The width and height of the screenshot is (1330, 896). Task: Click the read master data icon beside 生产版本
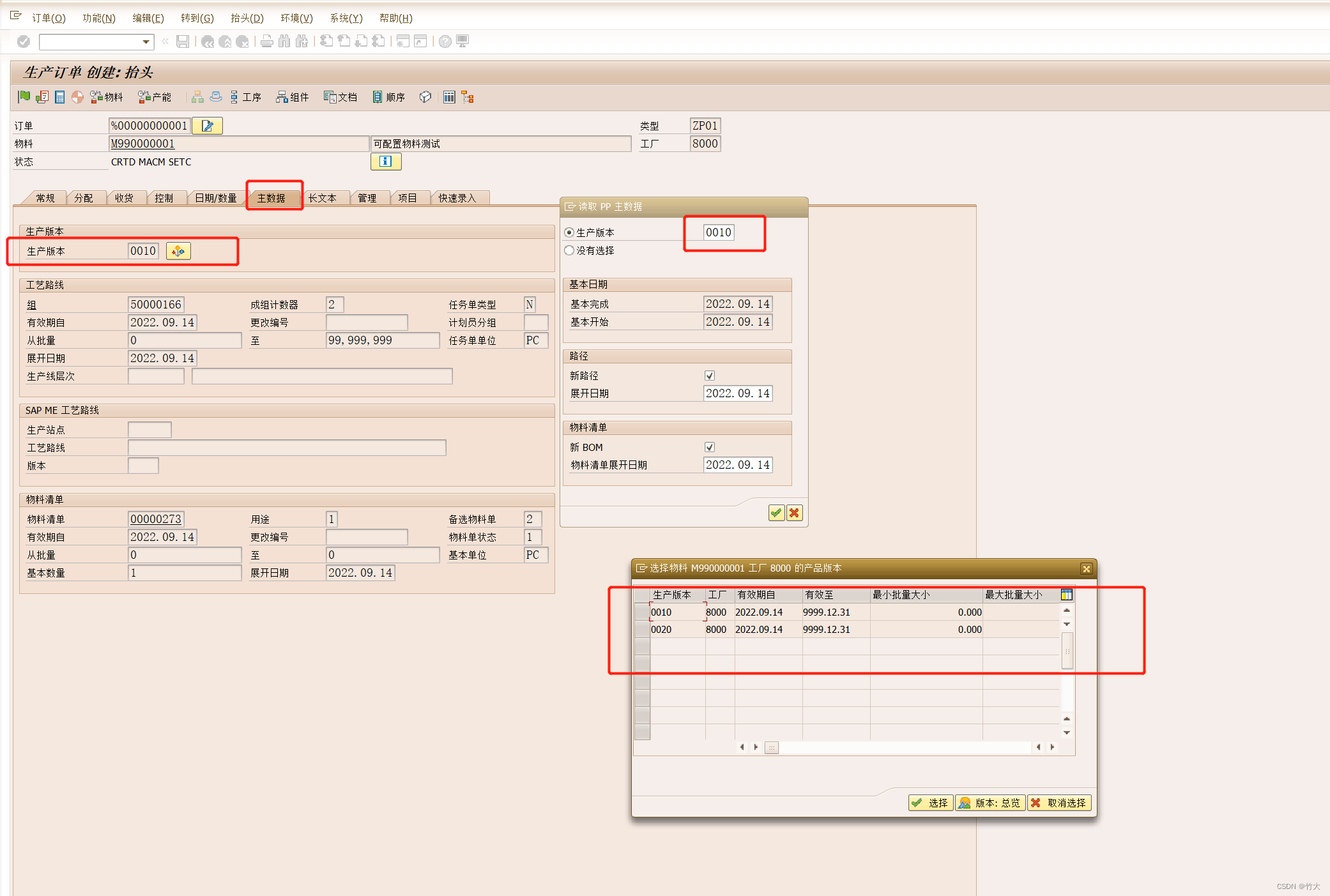178,251
